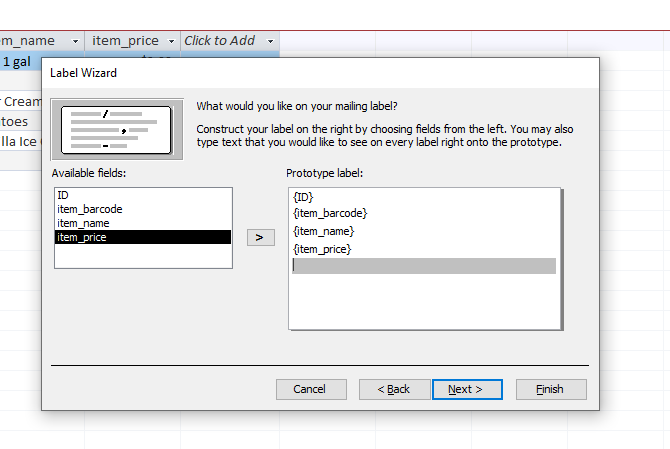670x449 pixels.
Task: Click the < Back button
Action: pos(394,390)
